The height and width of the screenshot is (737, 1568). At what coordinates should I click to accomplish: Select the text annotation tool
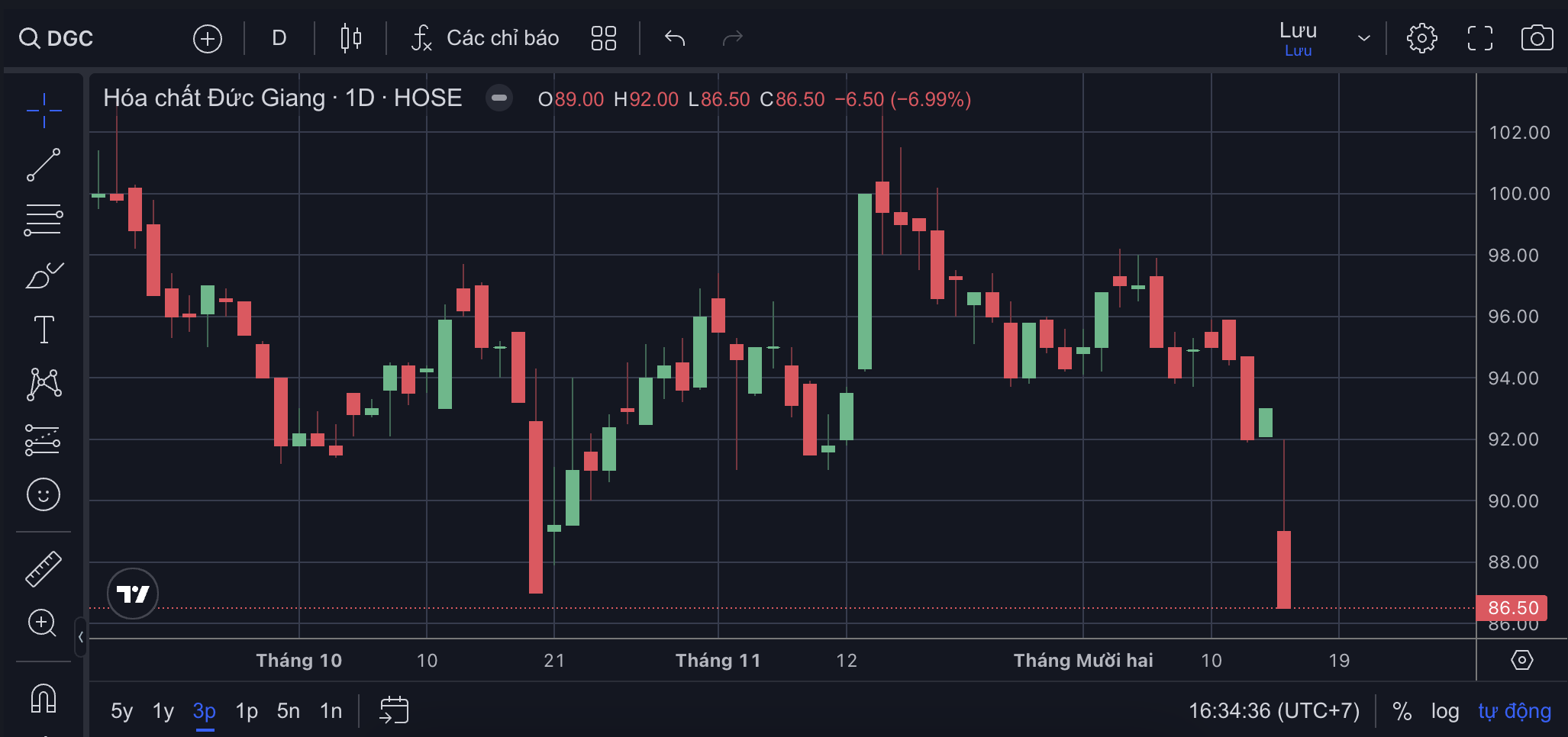click(x=44, y=330)
